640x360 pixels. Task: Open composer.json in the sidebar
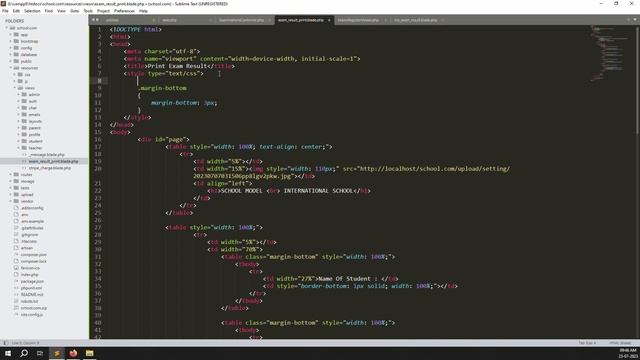tap(34, 255)
